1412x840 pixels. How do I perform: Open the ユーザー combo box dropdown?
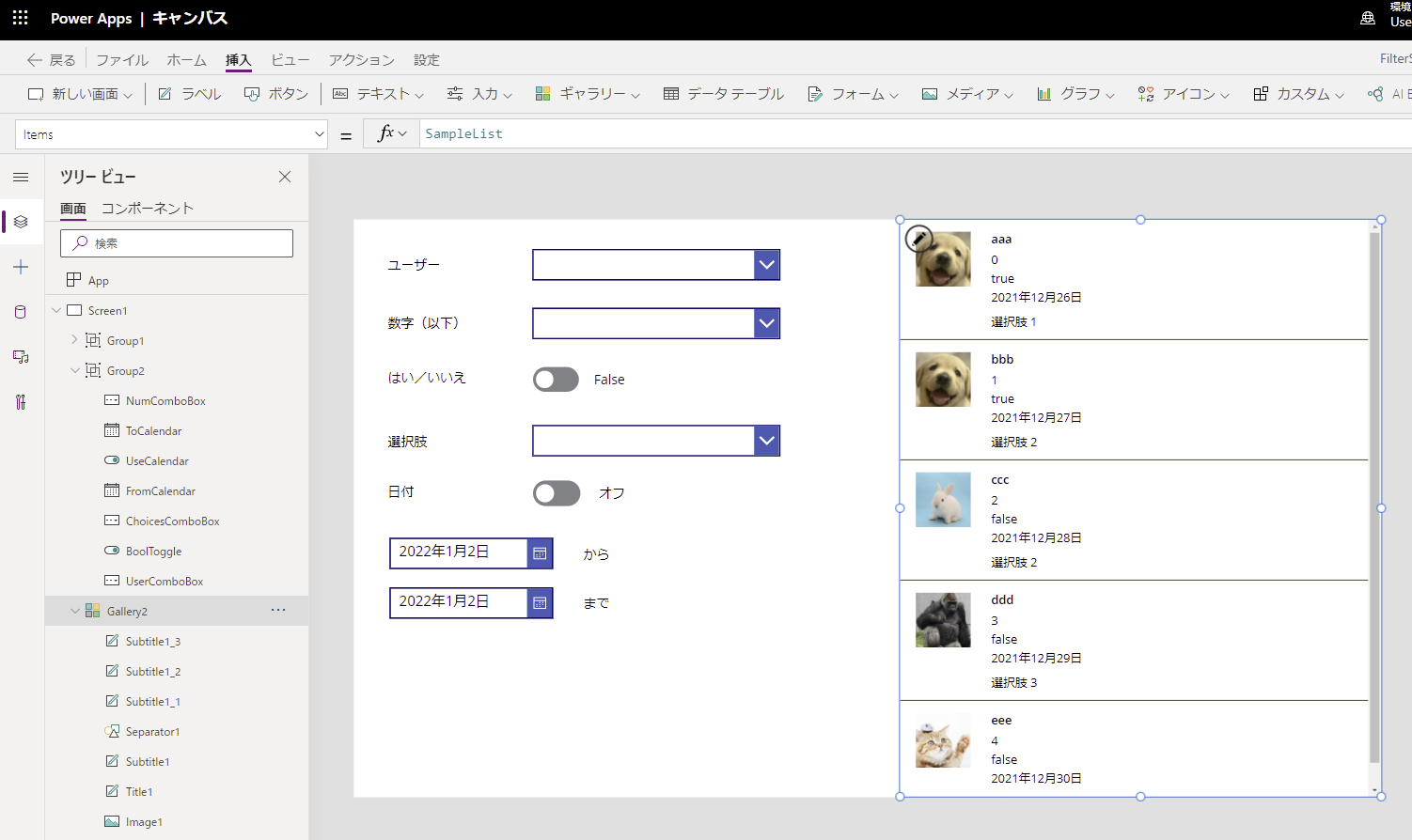click(x=767, y=265)
